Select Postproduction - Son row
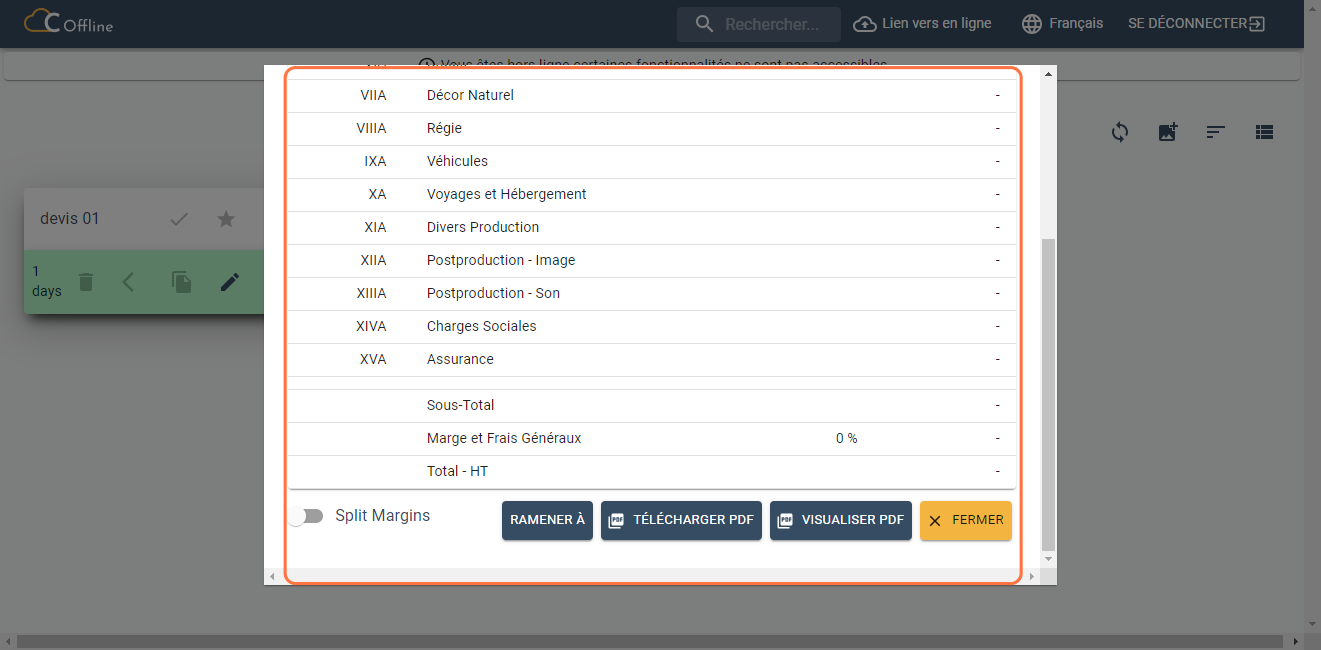Screen dimensions: 1321x650 tap(652, 294)
